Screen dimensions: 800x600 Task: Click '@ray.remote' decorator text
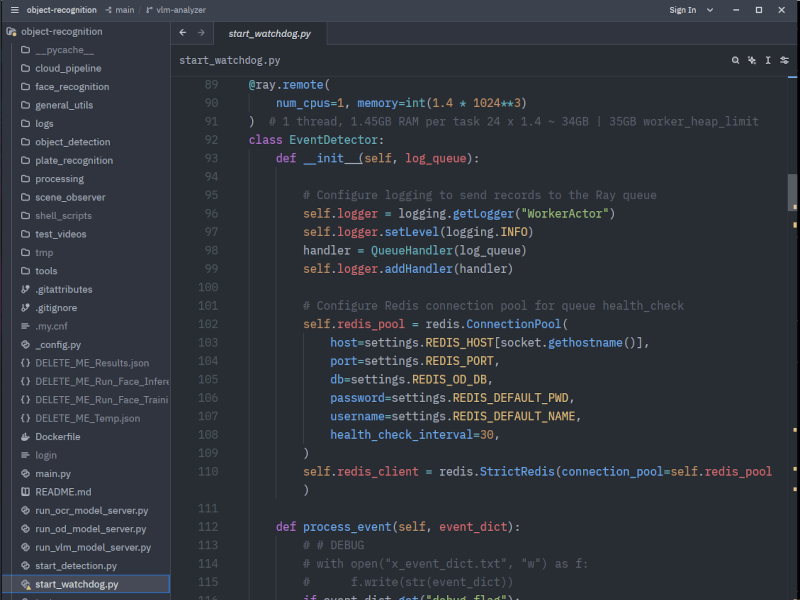pyautogui.click(x=286, y=85)
